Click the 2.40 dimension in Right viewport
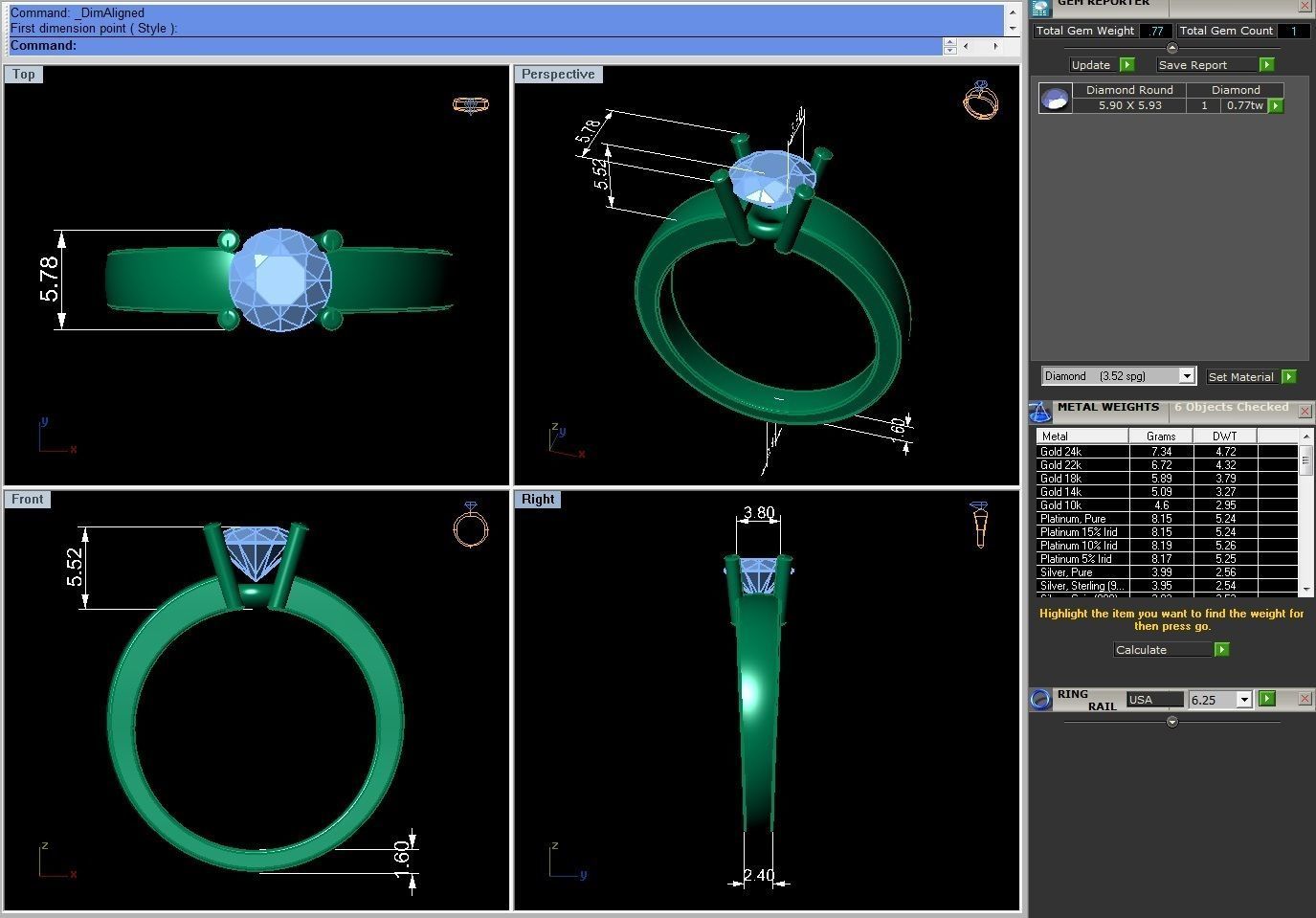The width and height of the screenshot is (1316, 918). point(759,875)
